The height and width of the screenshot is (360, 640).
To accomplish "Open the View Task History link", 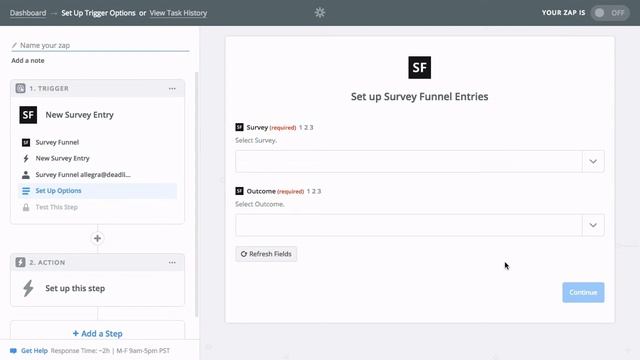I will click(x=178, y=13).
